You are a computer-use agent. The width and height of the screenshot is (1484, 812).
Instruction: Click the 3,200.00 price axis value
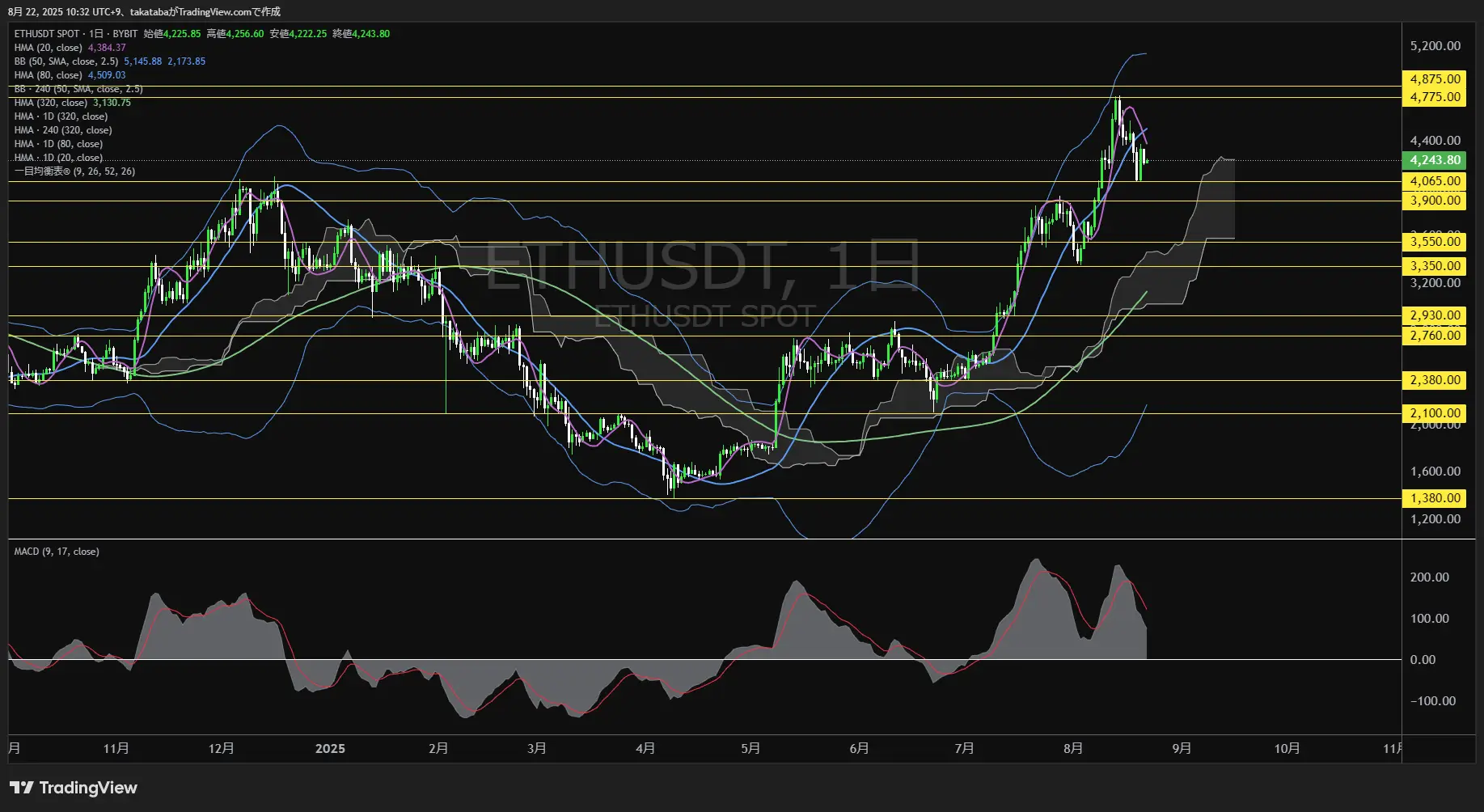point(1435,283)
